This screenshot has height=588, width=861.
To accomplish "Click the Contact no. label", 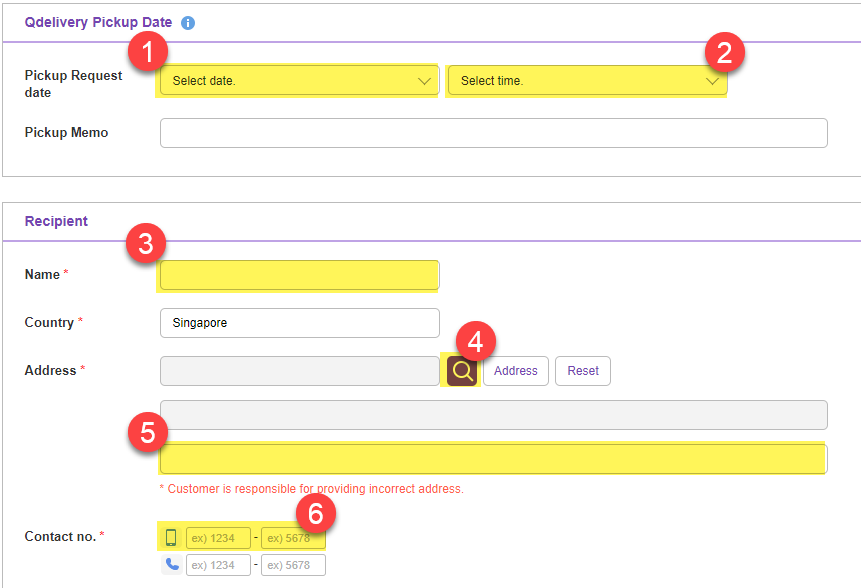I will [60, 536].
